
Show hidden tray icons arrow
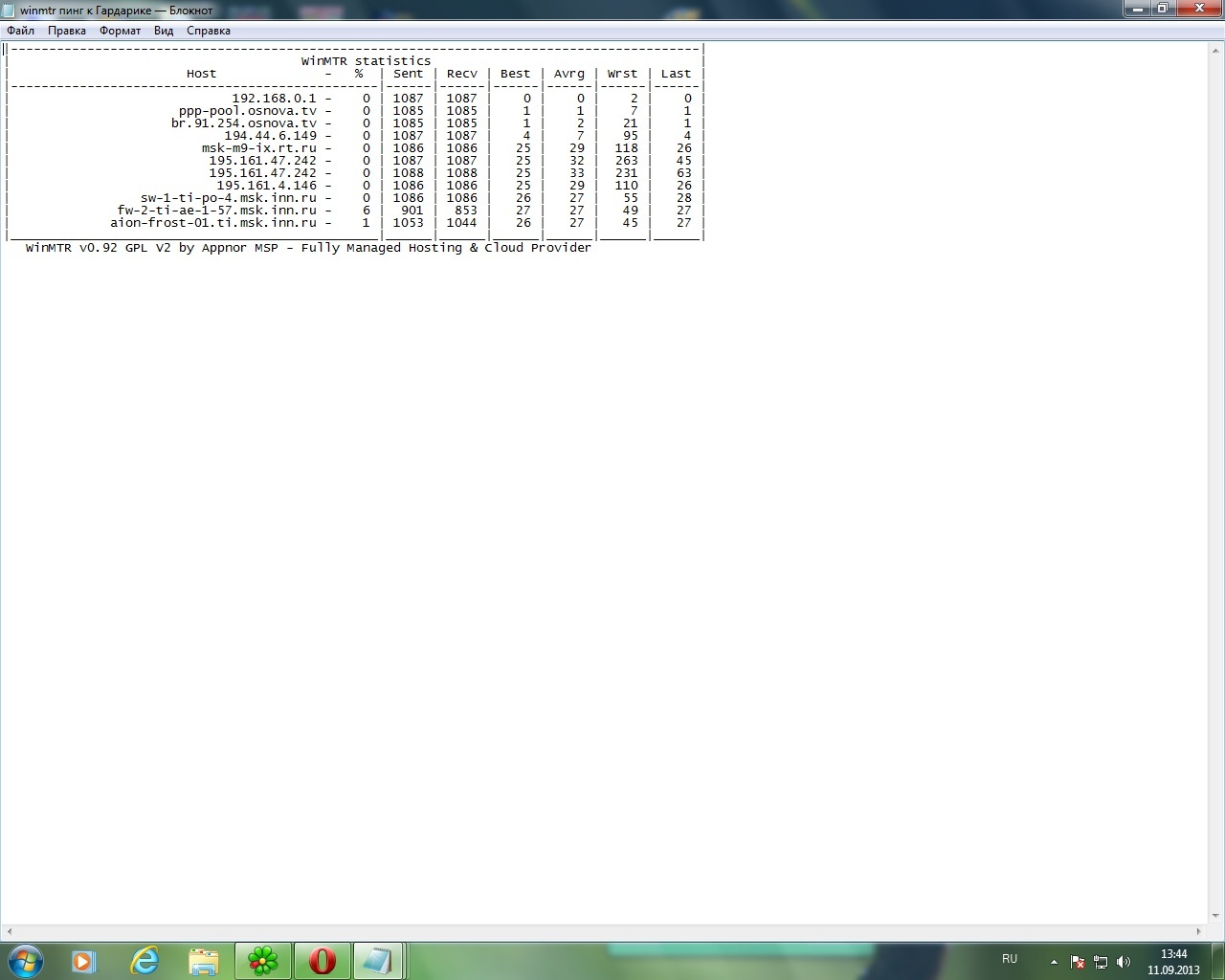tap(1054, 962)
